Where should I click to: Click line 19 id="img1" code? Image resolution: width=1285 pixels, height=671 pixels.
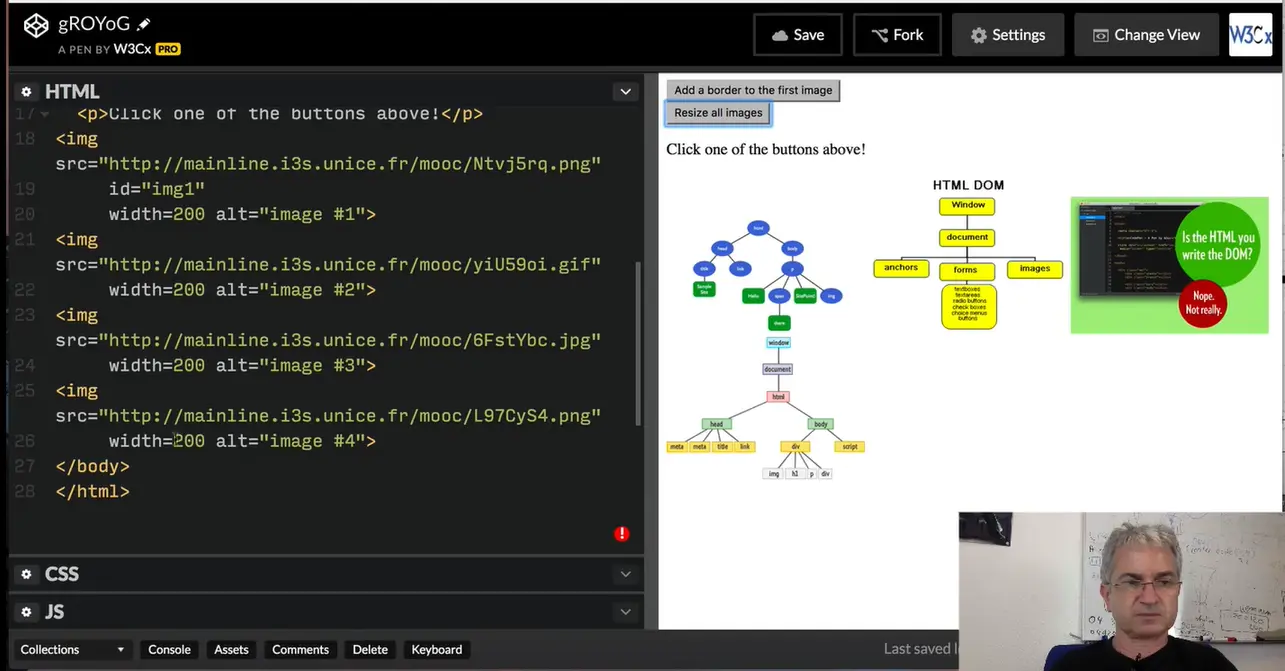click(157, 189)
